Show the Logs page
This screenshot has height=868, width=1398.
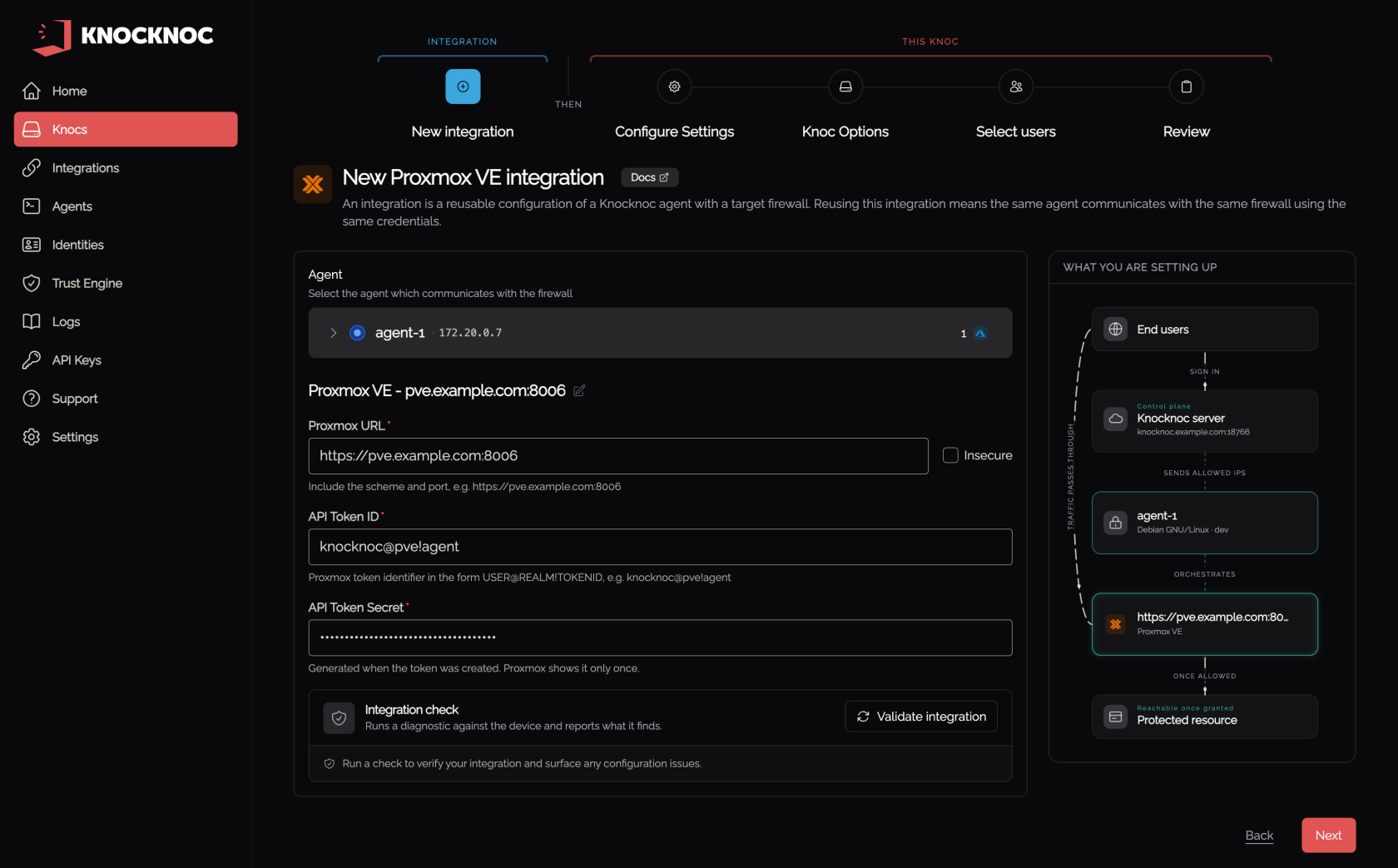[126, 321]
